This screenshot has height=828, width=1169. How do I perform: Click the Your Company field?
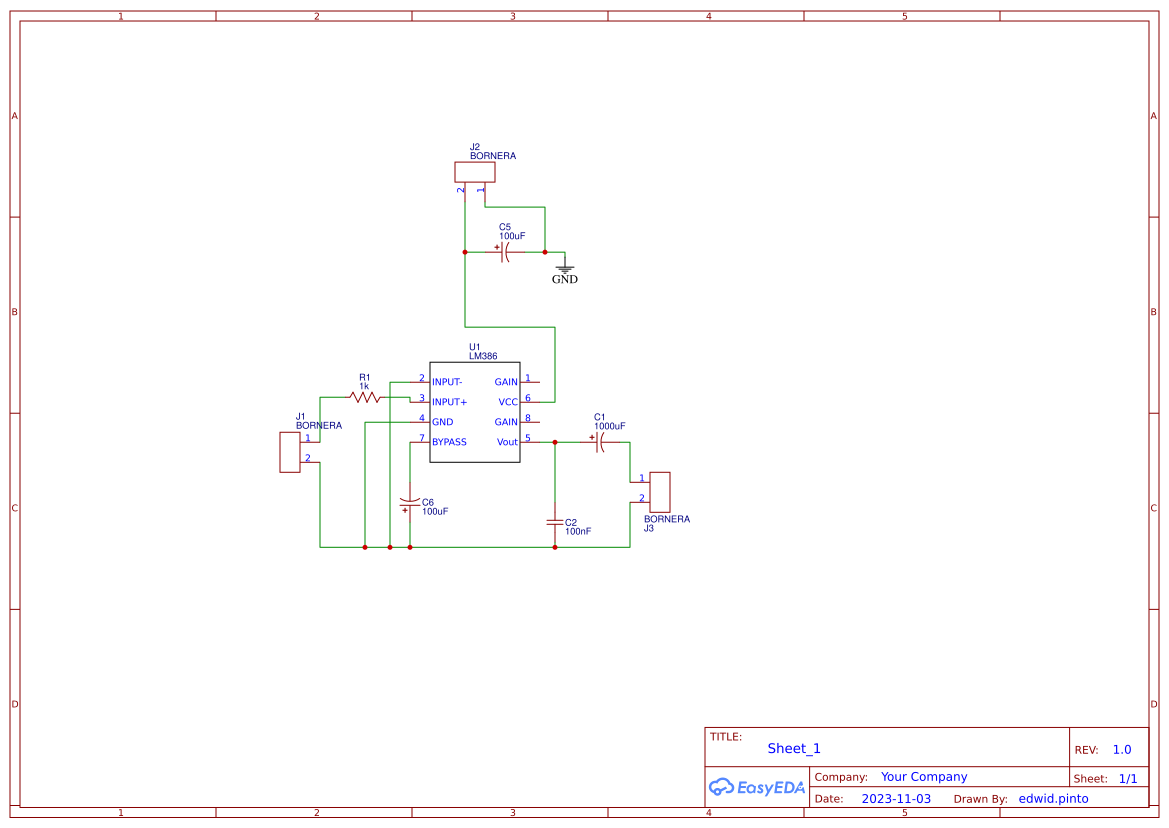click(924, 777)
